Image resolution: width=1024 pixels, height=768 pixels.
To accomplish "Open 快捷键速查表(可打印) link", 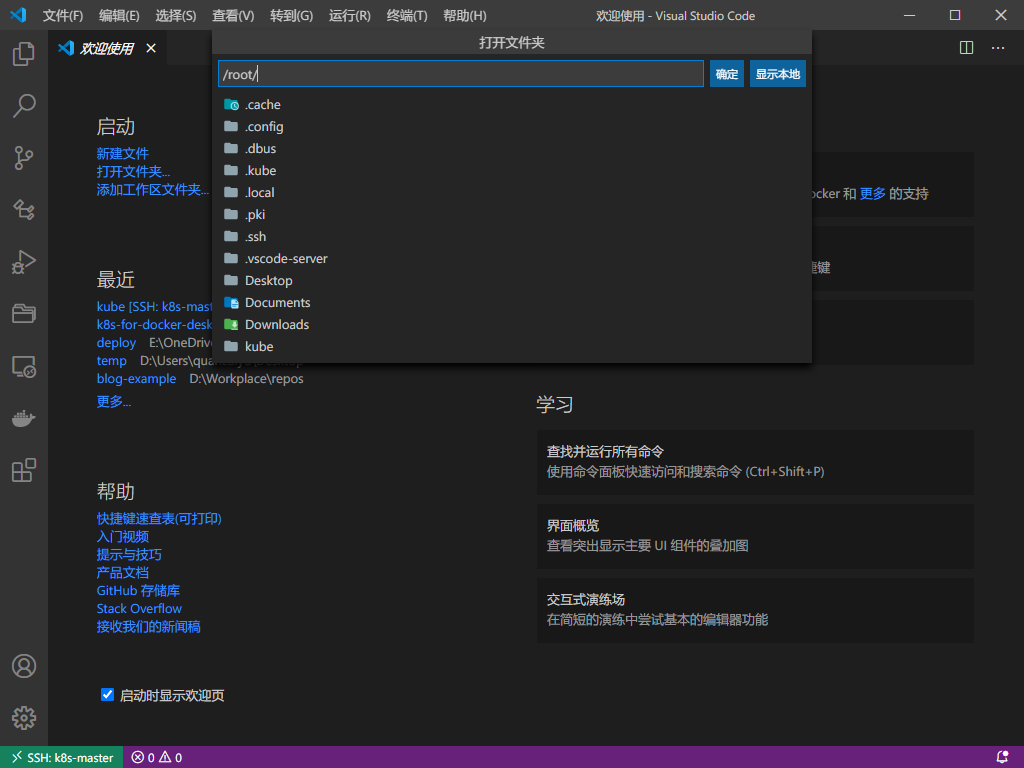I will tap(159, 519).
